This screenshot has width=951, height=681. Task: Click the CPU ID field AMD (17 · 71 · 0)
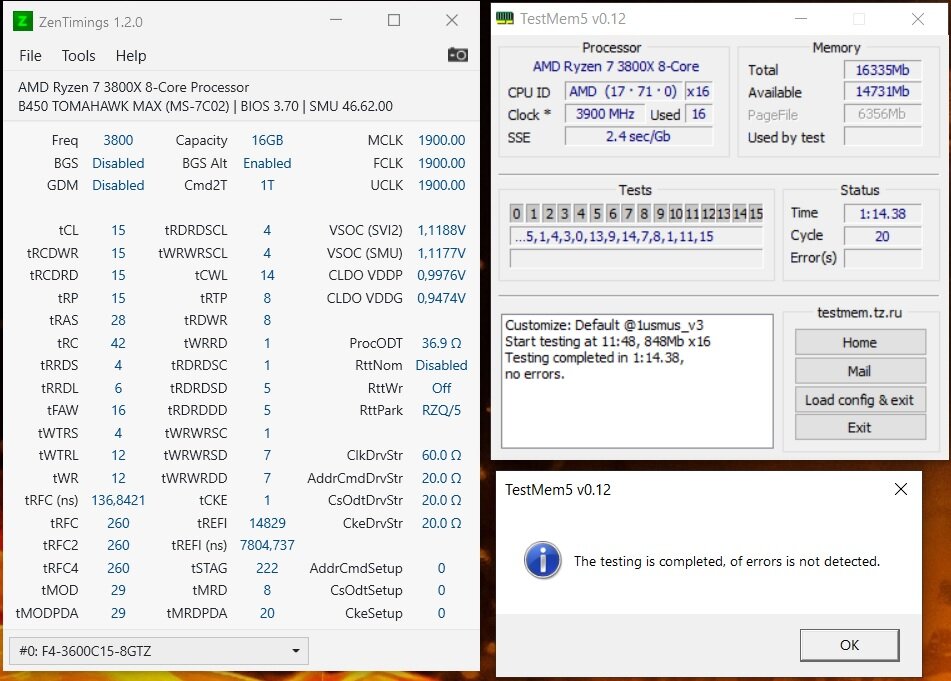click(623, 92)
